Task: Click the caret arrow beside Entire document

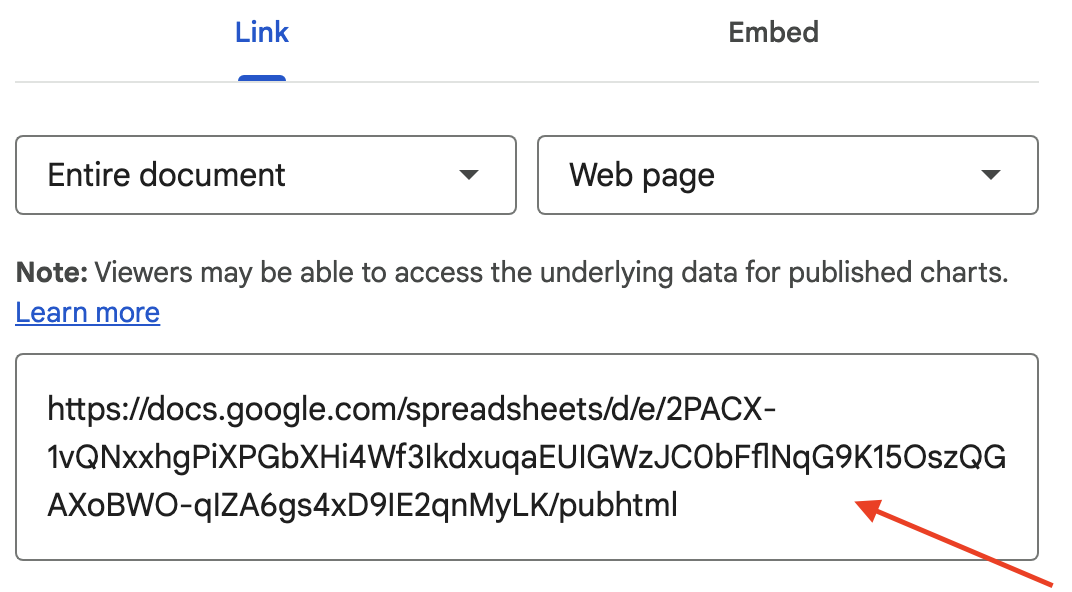Action: (x=468, y=175)
